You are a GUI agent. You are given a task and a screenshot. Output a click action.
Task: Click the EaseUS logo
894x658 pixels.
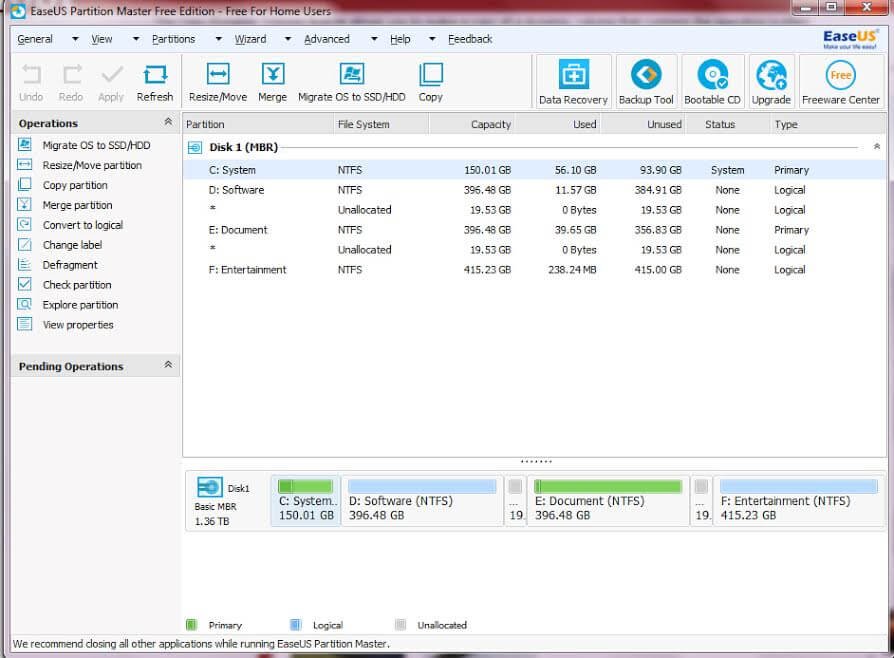[850, 39]
